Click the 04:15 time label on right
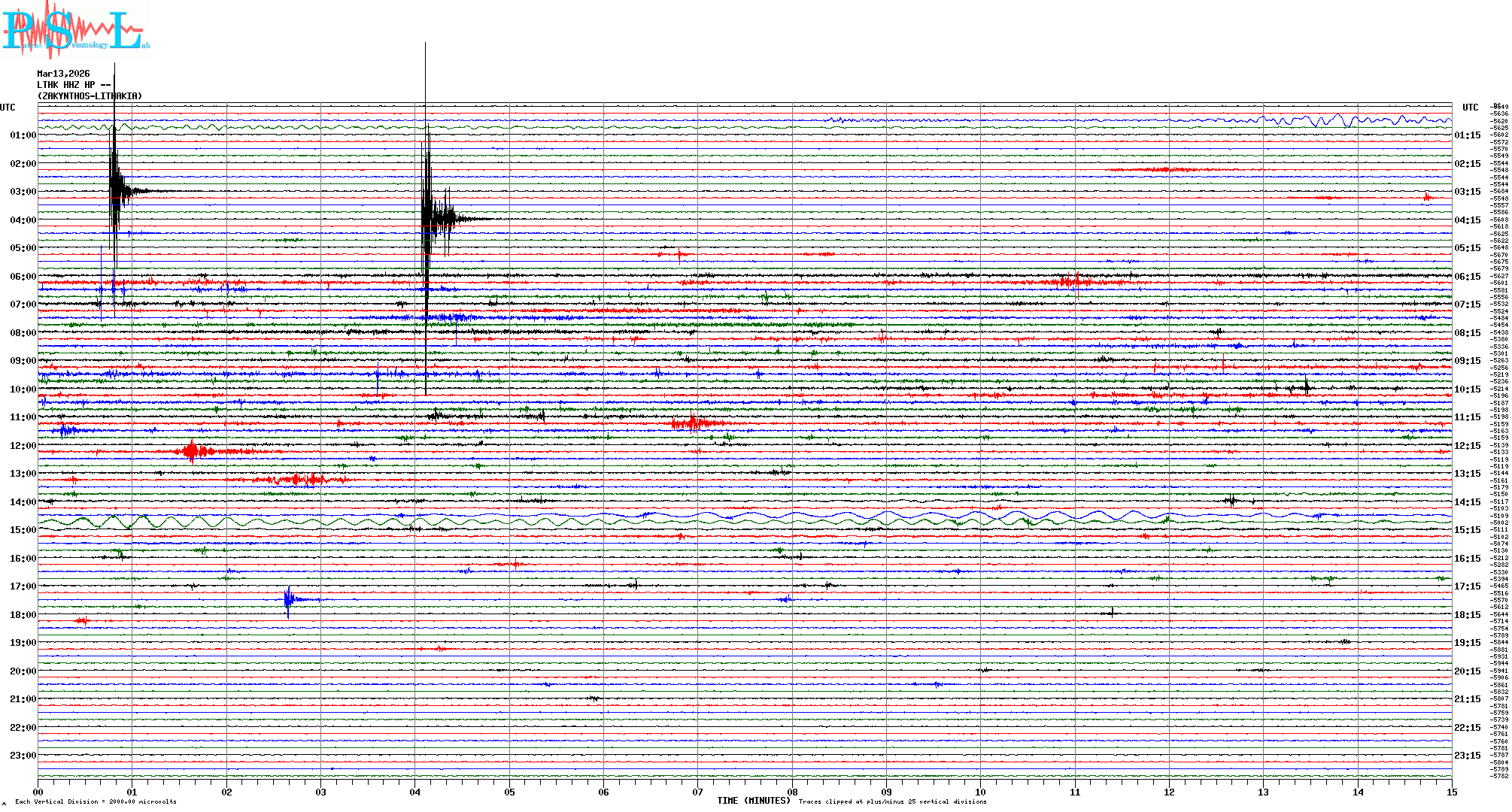 coord(1467,220)
